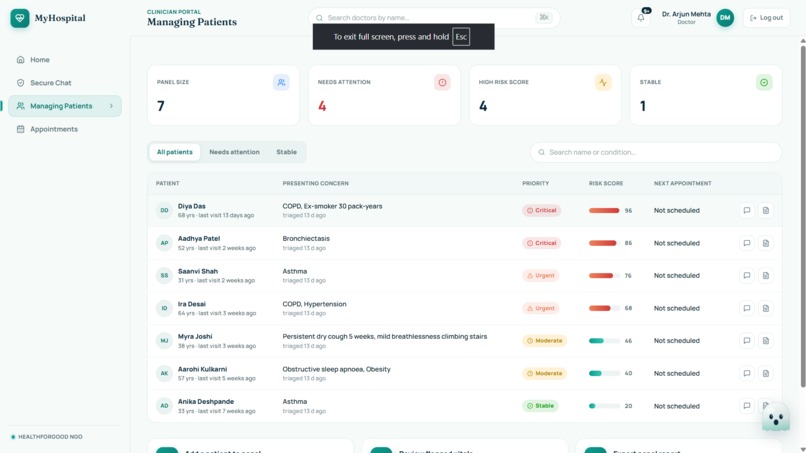Focus the Search name or condition field

(656, 152)
